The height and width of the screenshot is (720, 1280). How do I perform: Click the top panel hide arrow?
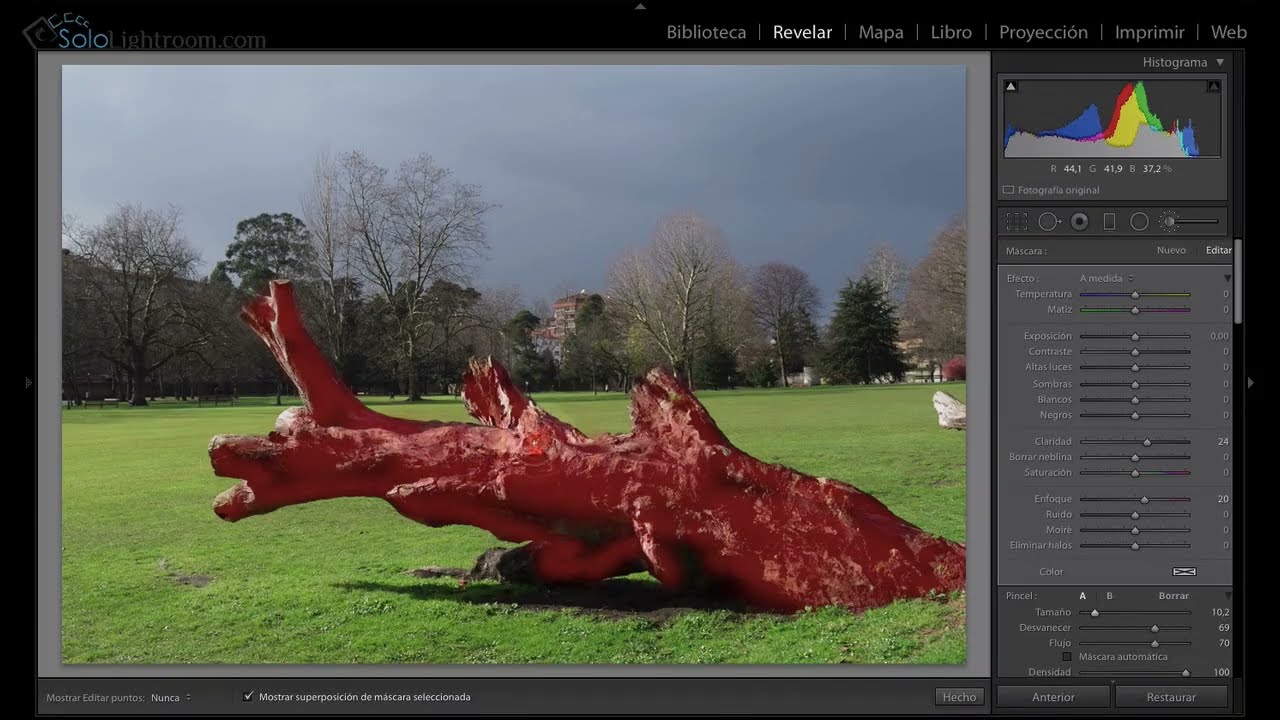[x=640, y=6]
